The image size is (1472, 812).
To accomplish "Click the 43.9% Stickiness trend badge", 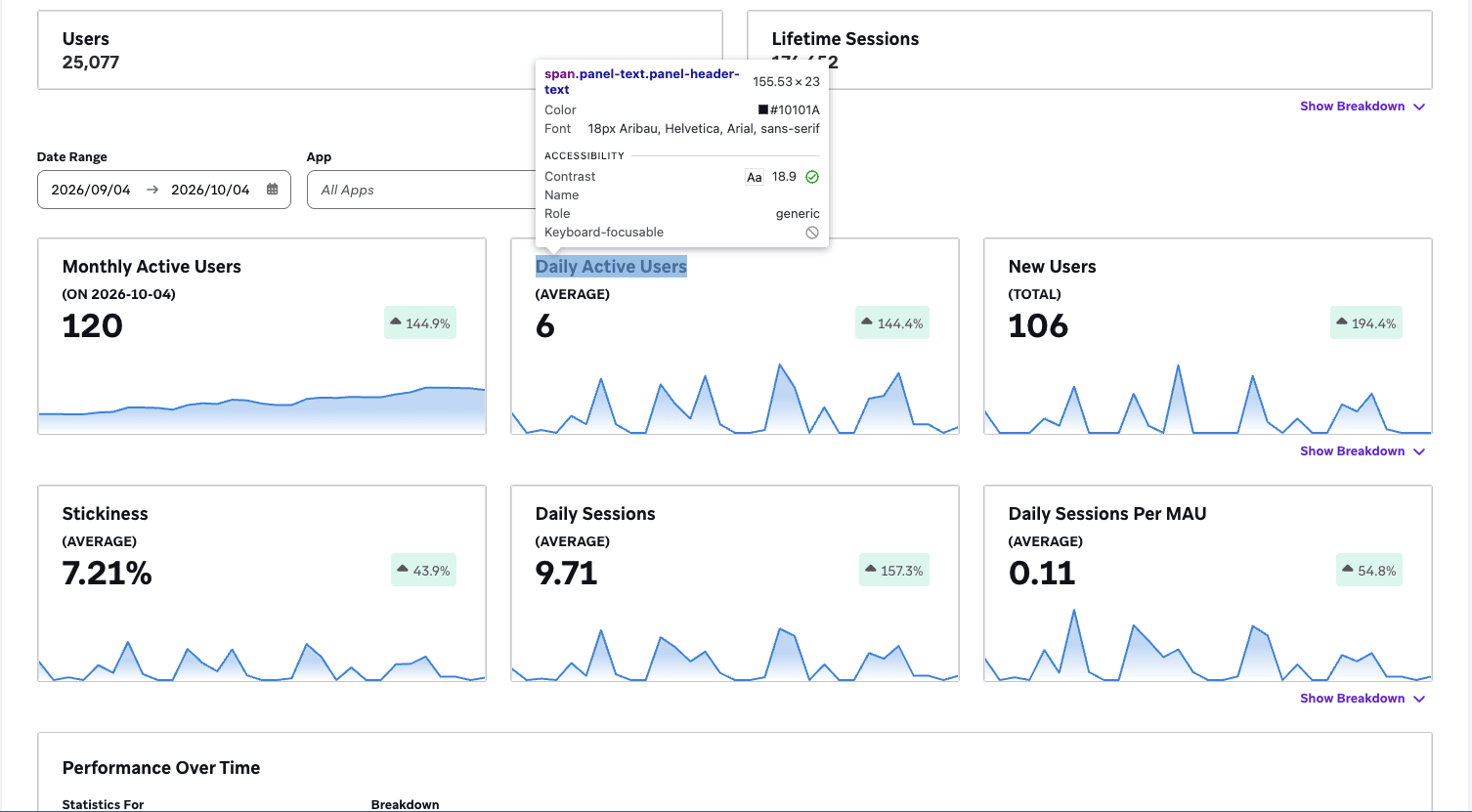I will click(423, 571).
